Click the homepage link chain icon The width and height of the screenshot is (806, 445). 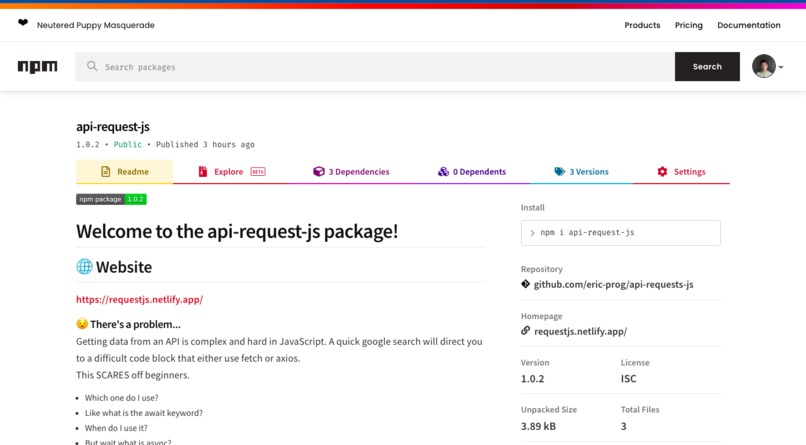click(525, 330)
